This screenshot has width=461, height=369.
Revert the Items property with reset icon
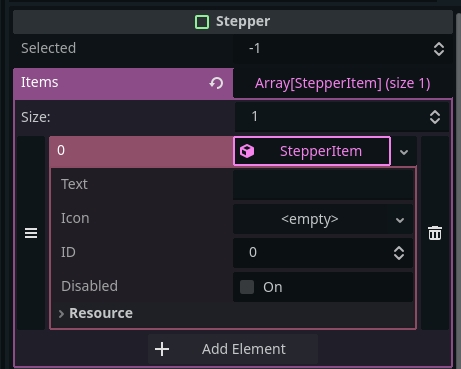pyautogui.click(x=216, y=83)
